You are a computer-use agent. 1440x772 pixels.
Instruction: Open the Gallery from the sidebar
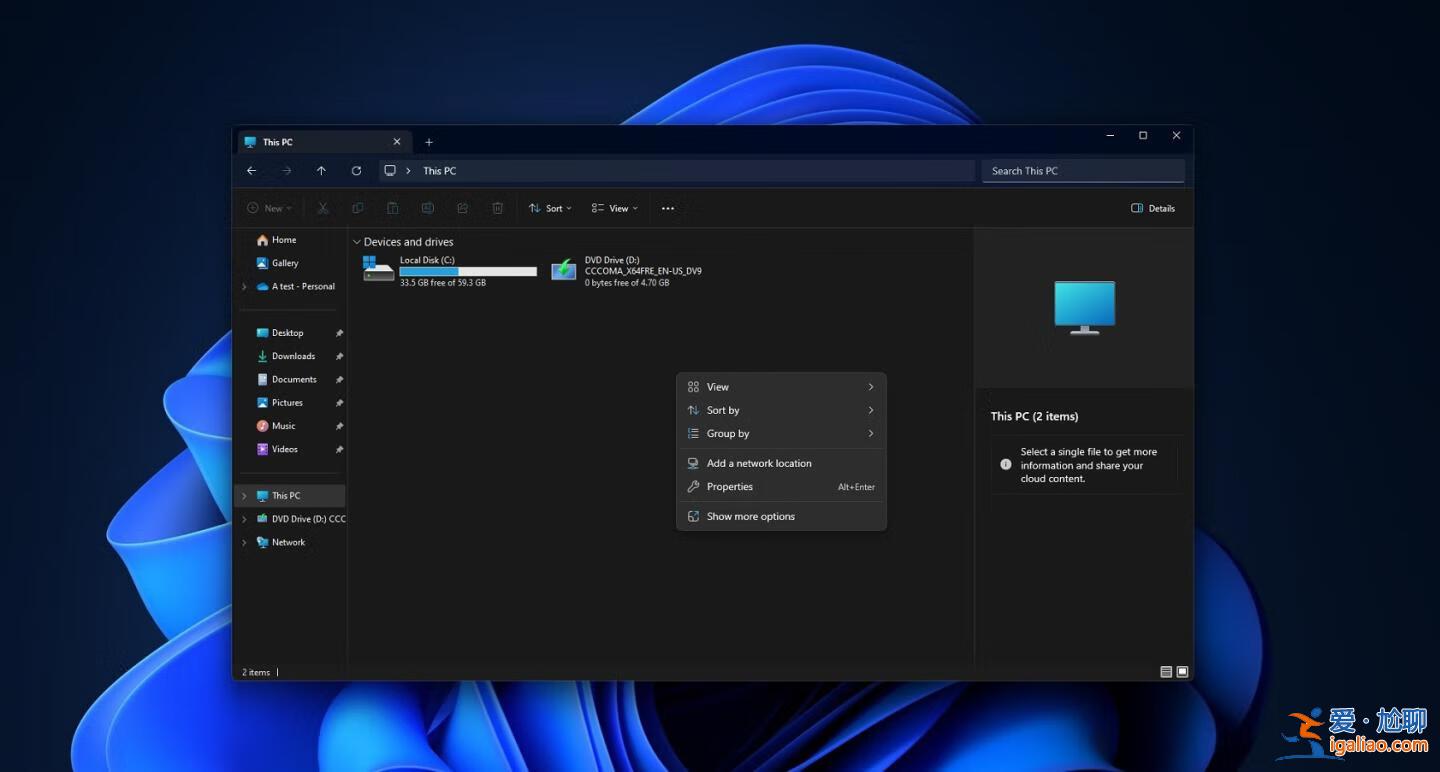tap(283, 263)
